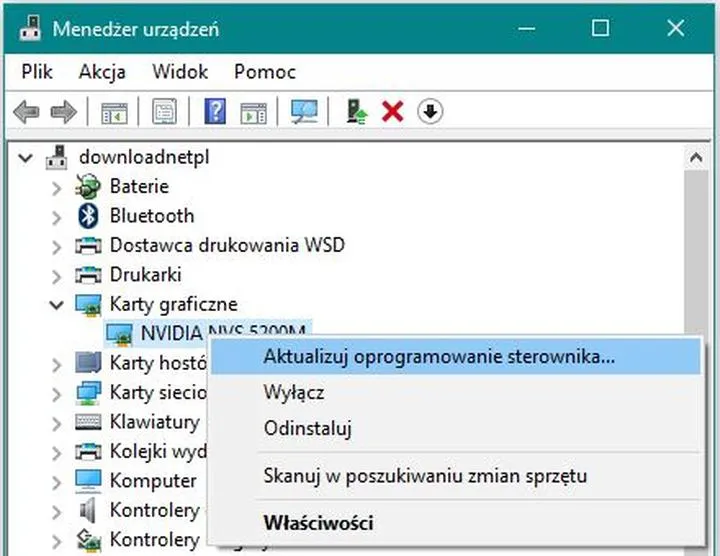Toggle the action pane toolbar icon
Viewport: 720px width, 556px height.
pos(253,112)
